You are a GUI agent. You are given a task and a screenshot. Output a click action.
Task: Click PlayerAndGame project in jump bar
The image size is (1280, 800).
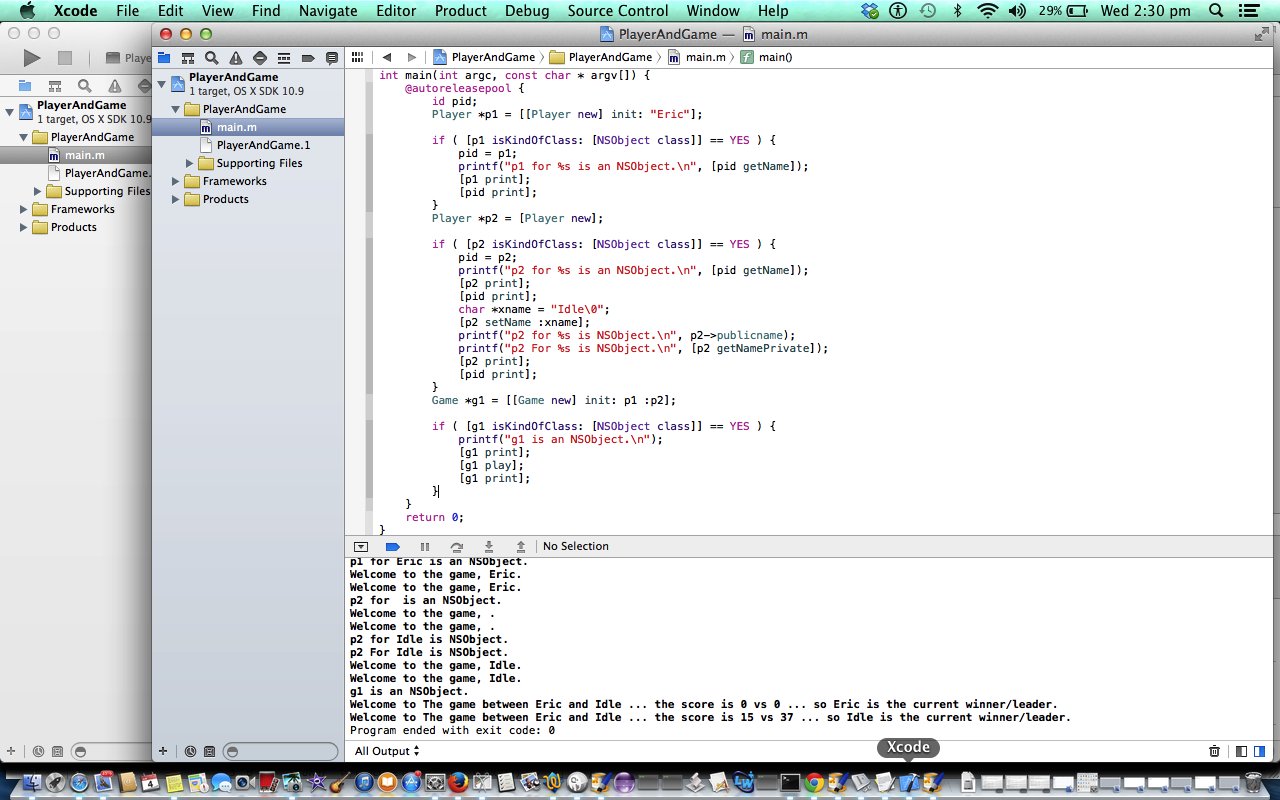[x=484, y=58]
